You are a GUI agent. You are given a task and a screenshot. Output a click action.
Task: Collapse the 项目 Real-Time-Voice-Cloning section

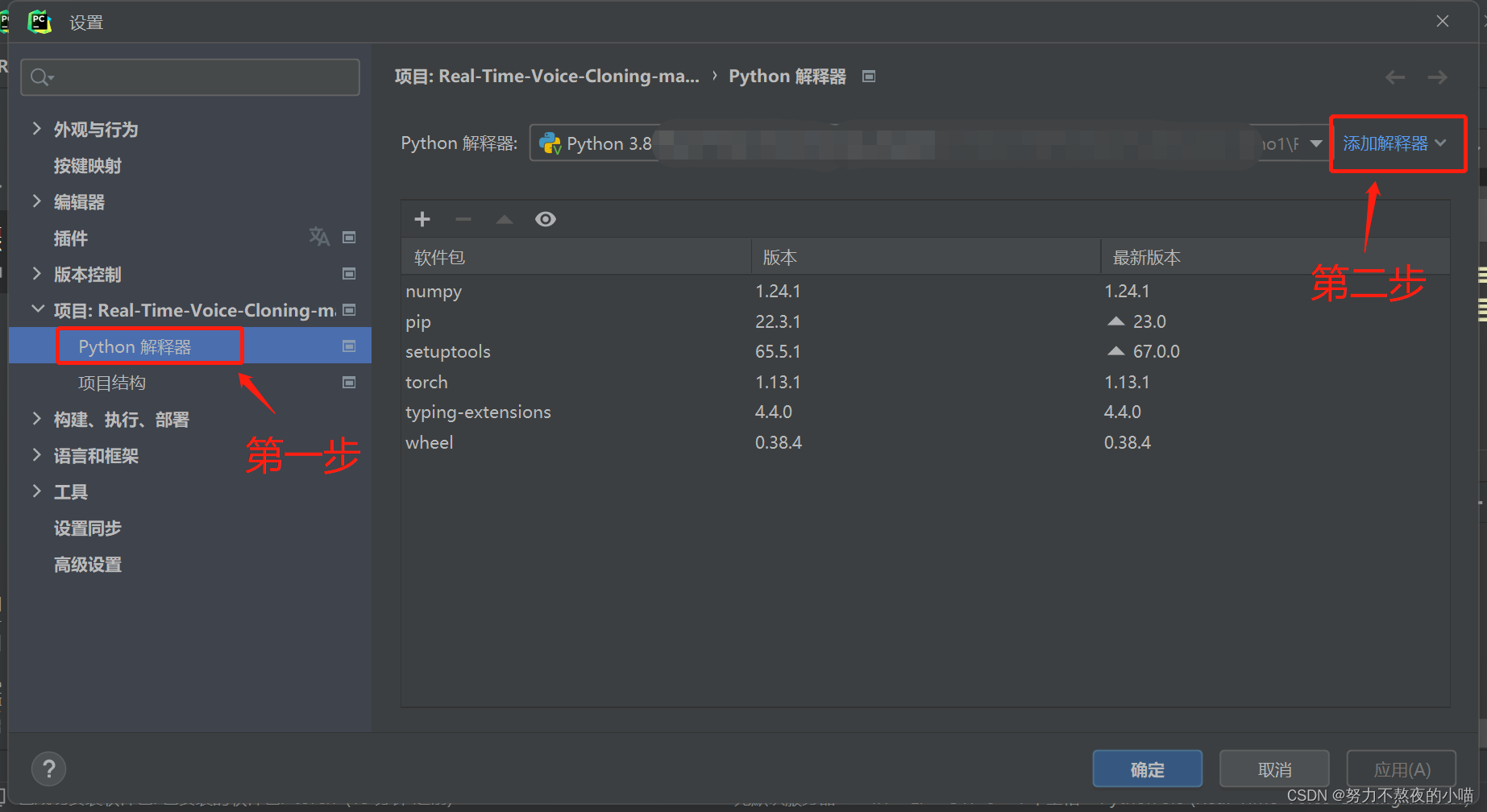click(x=37, y=309)
